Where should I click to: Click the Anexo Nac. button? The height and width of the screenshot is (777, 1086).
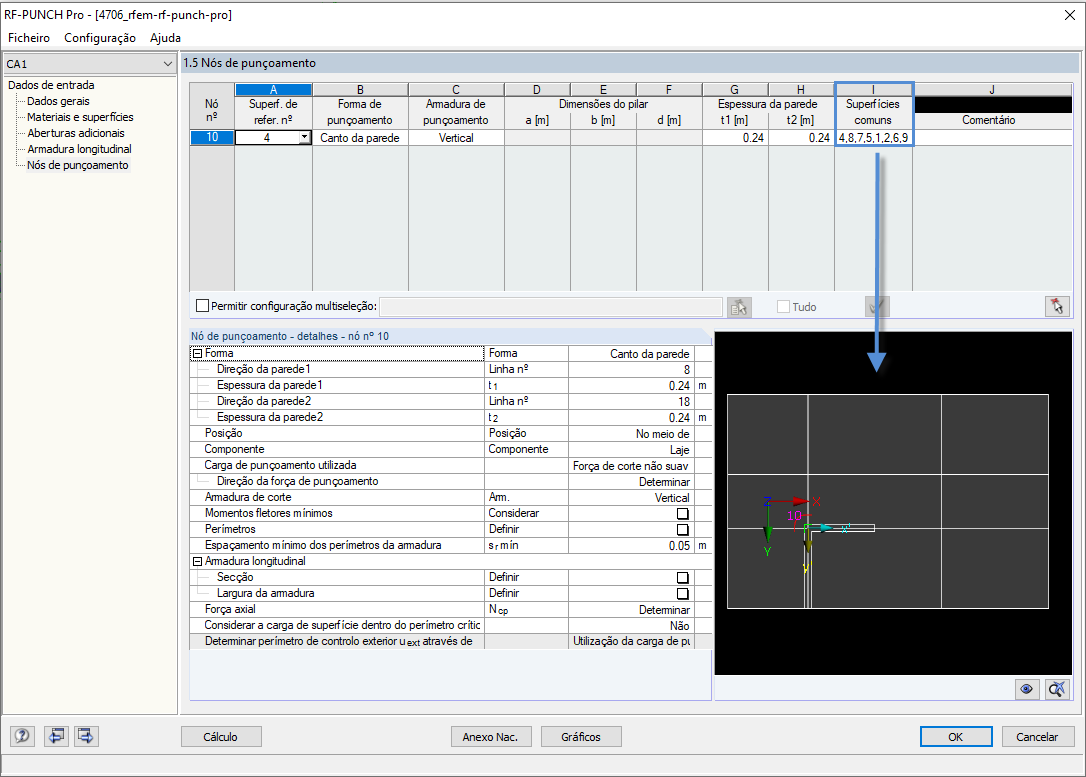490,737
